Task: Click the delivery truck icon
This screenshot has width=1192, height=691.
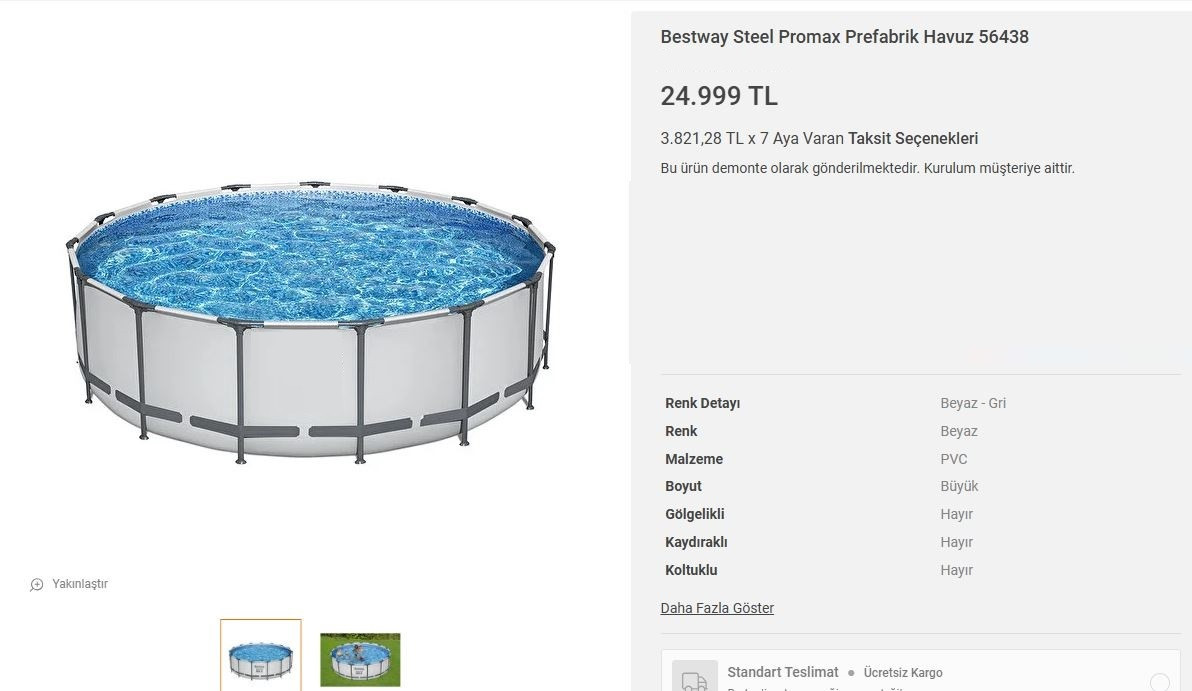Action: (694, 680)
